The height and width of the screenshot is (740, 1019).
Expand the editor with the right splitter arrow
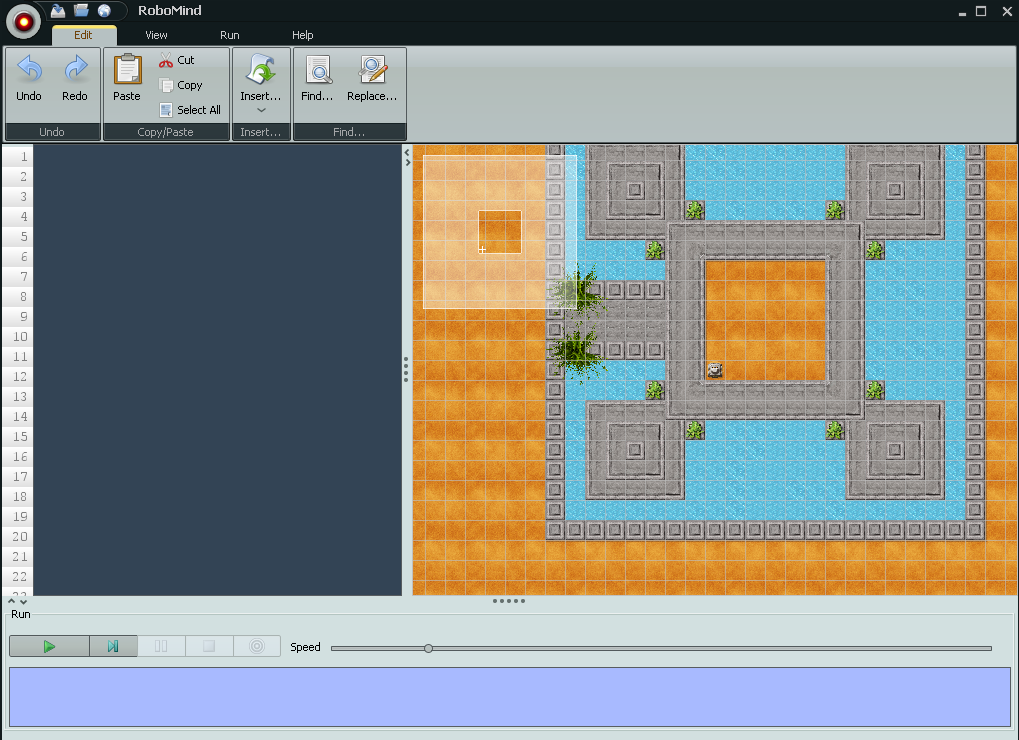pyautogui.click(x=407, y=162)
